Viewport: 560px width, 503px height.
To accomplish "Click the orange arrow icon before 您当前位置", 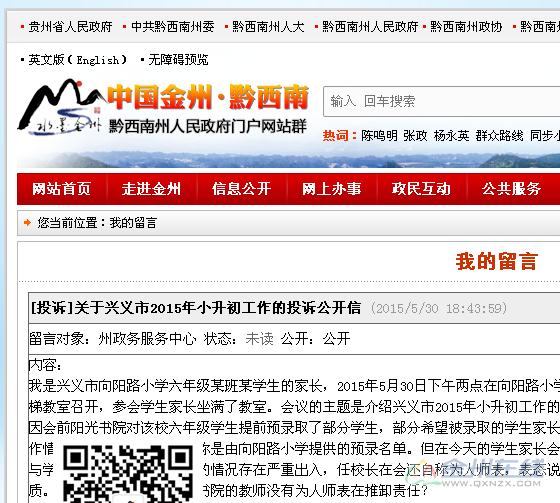I will tap(27, 223).
